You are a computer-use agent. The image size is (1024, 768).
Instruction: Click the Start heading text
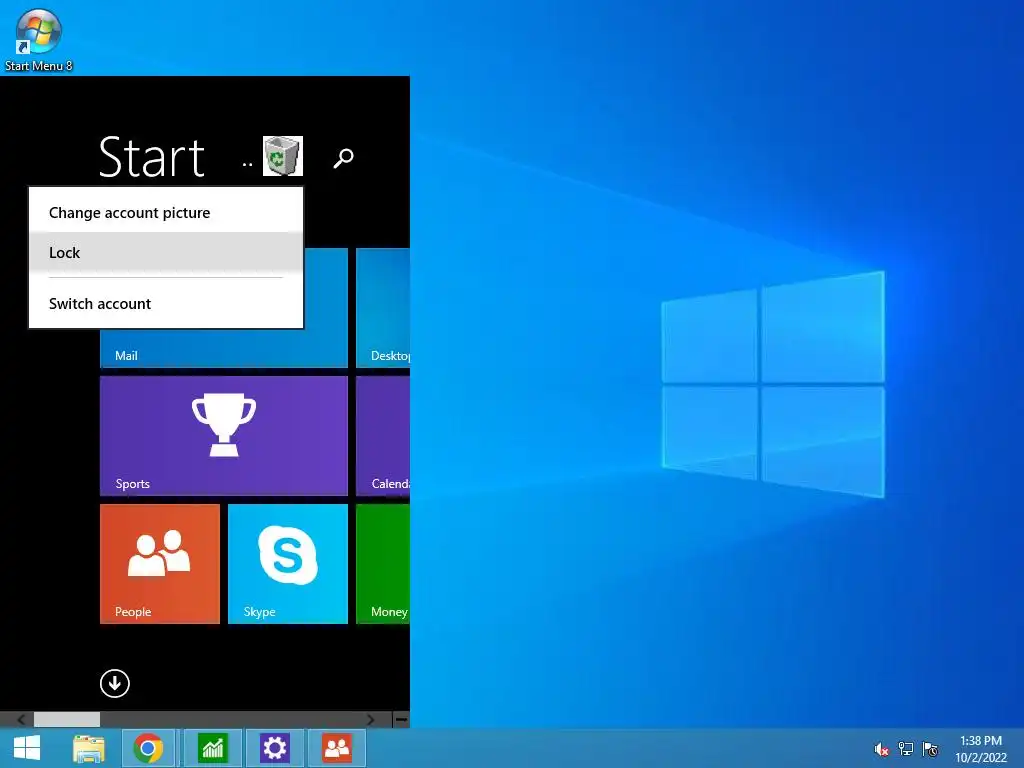point(152,157)
